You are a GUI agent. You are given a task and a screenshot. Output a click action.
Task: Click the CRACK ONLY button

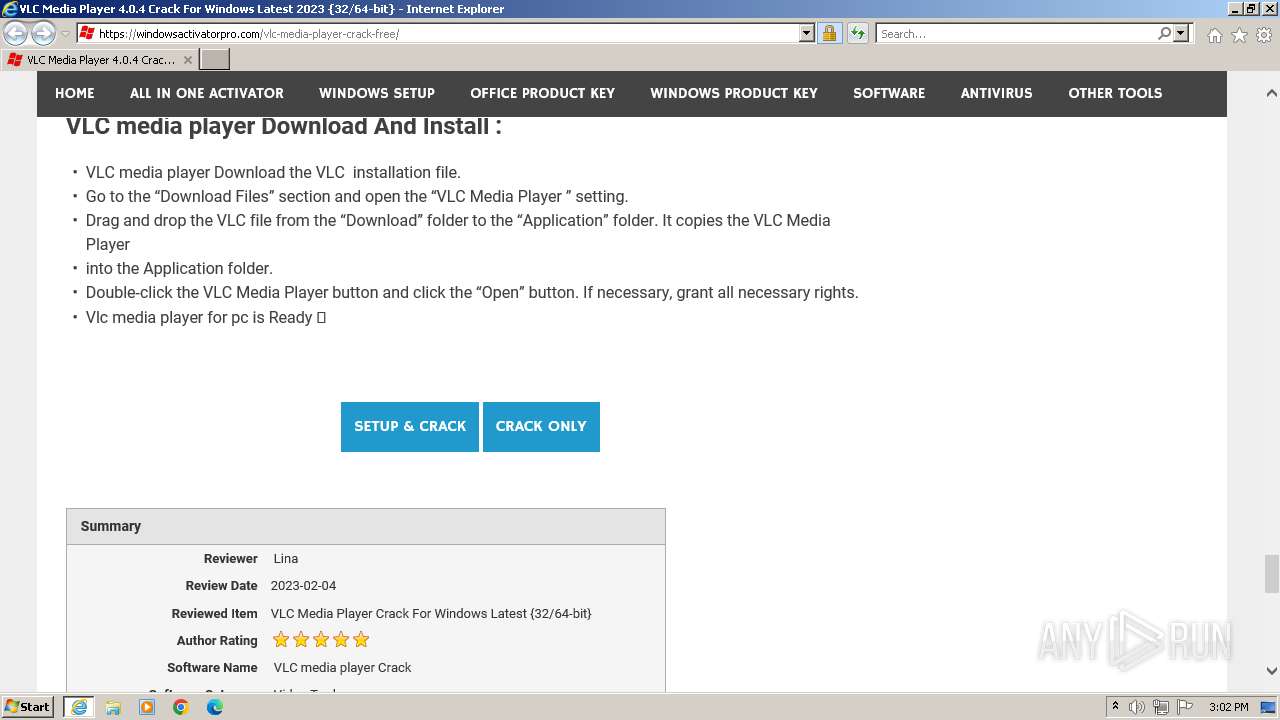[x=541, y=427]
